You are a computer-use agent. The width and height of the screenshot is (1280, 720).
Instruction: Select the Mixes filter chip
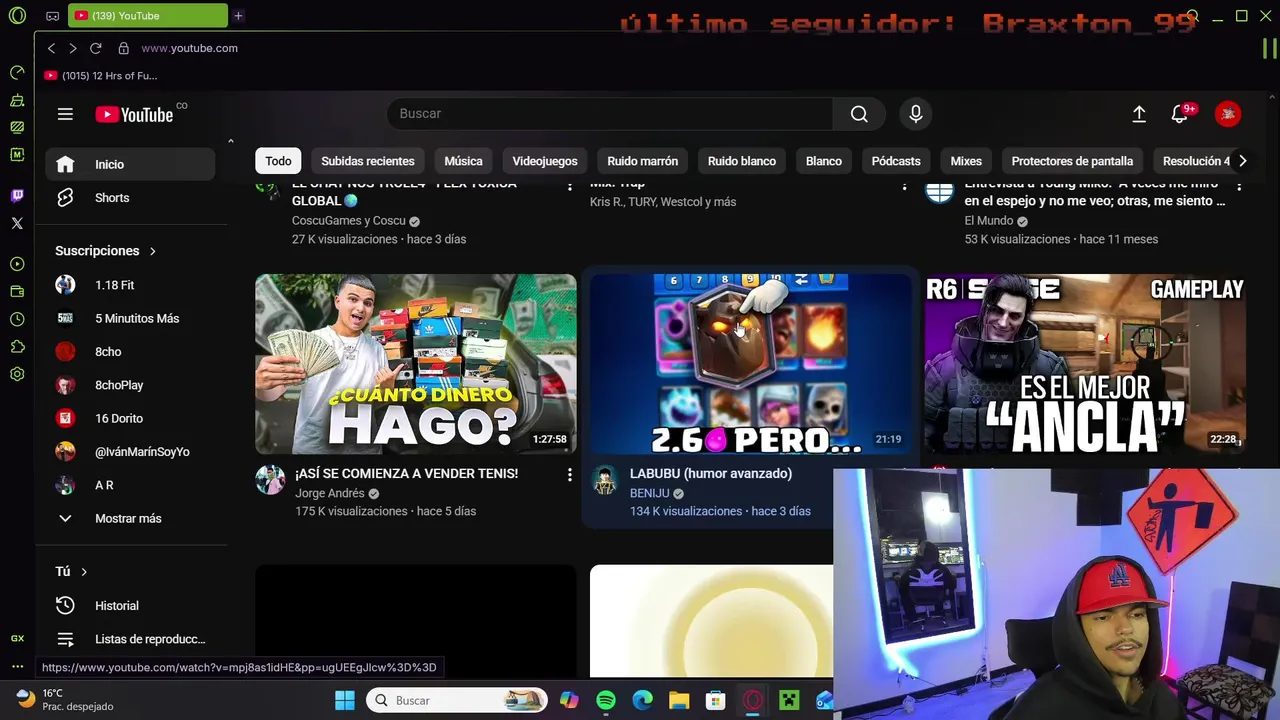966,161
